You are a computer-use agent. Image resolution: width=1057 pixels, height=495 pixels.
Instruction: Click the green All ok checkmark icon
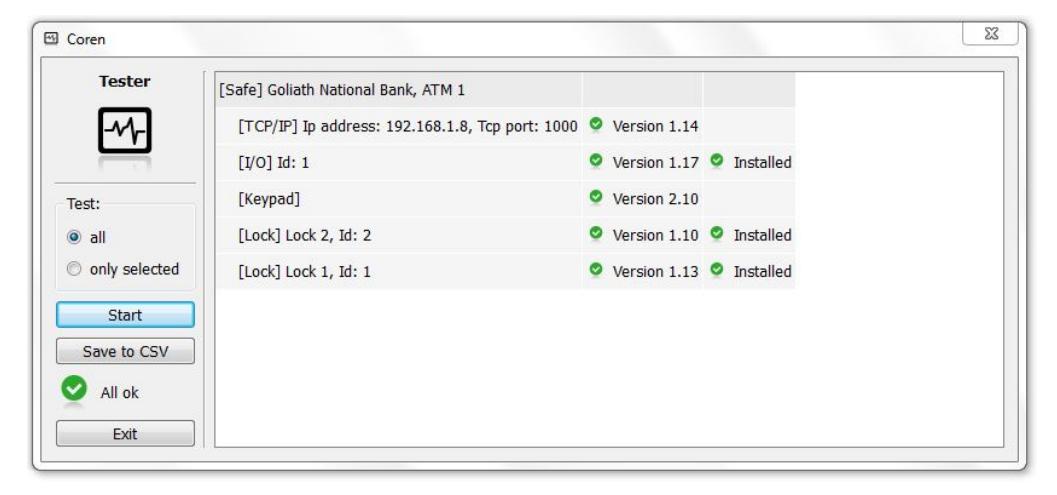(x=73, y=387)
